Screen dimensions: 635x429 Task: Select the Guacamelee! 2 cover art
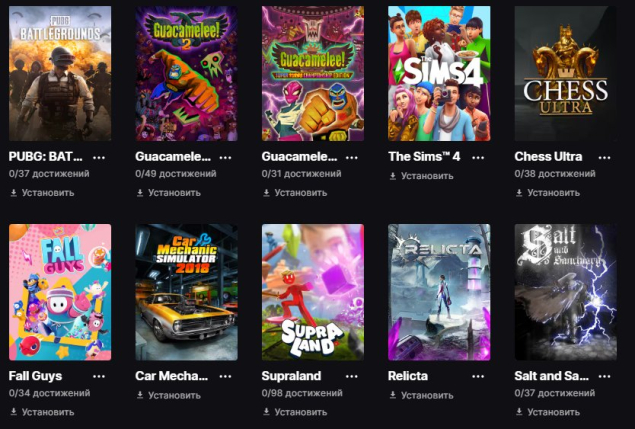[186, 73]
